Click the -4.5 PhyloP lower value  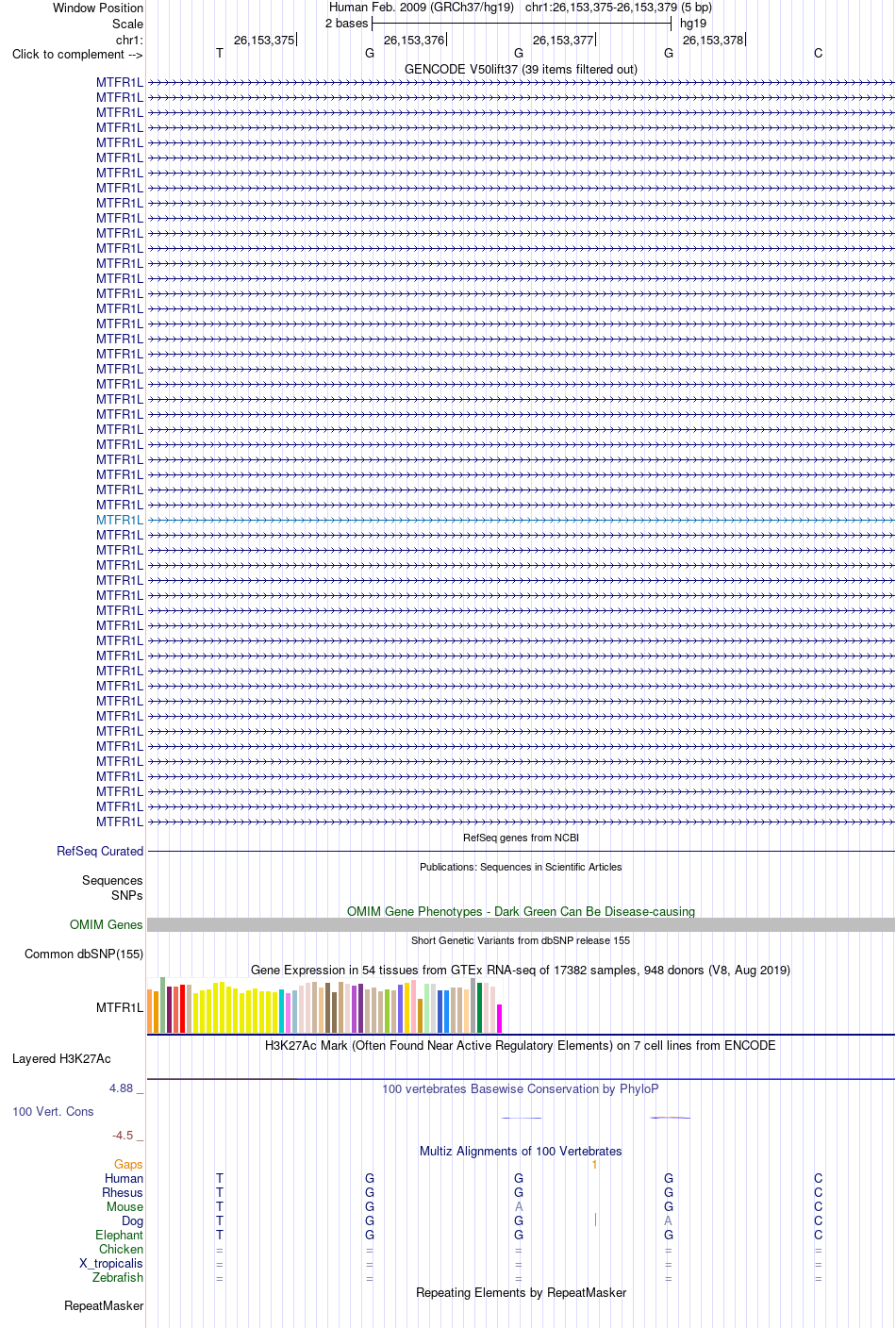coord(123,1136)
